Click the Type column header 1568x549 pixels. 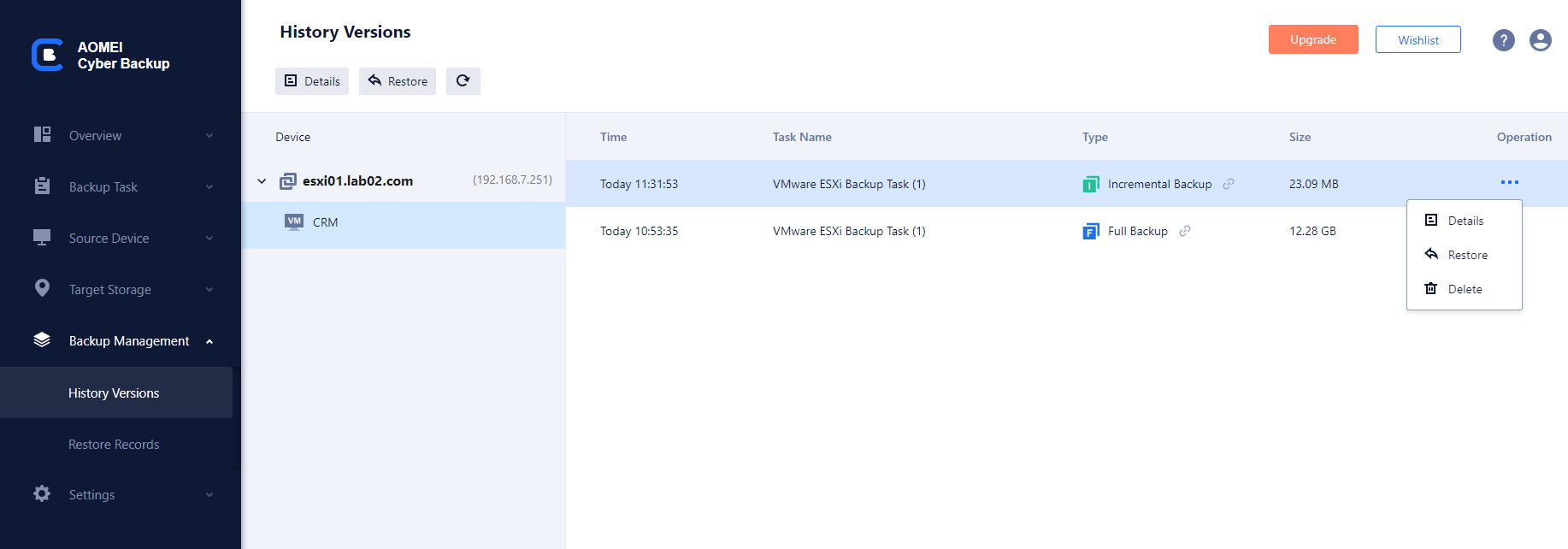[1095, 137]
